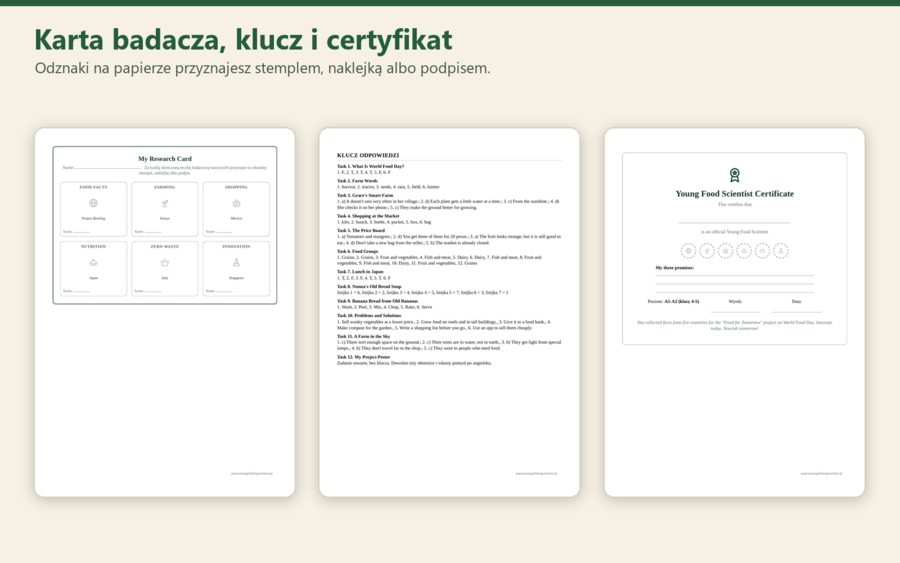Click the 'Singapore' caption
This screenshot has height=563, width=900.
[x=236, y=278]
